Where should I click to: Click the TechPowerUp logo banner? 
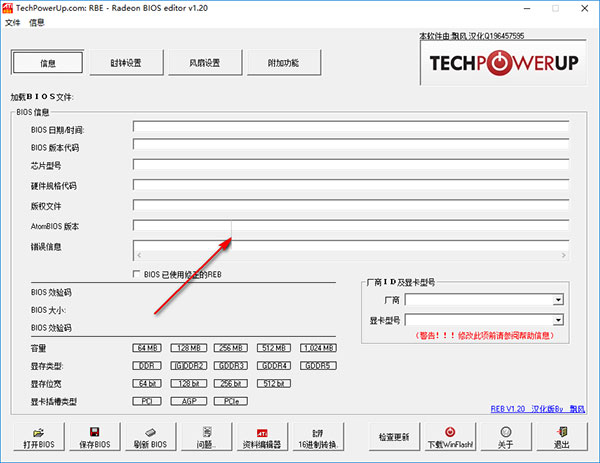(x=504, y=63)
